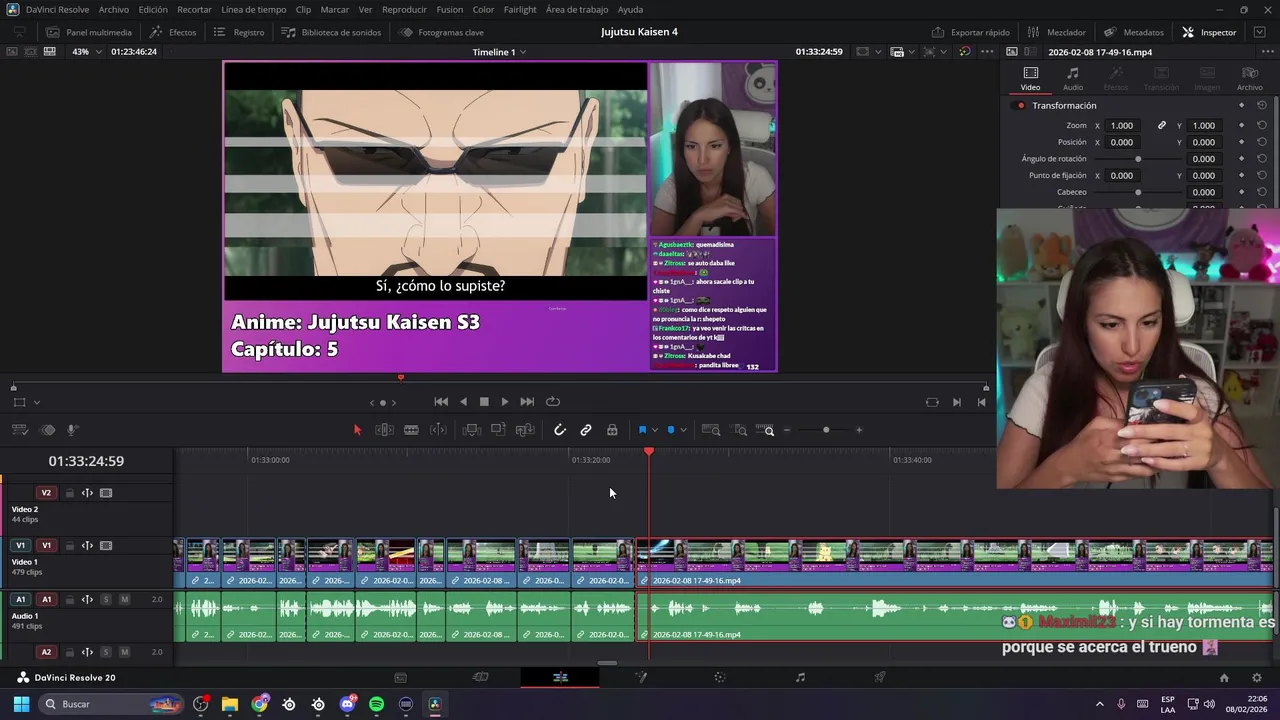
Task: Open the Archivo menu
Action: (x=113, y=9)
